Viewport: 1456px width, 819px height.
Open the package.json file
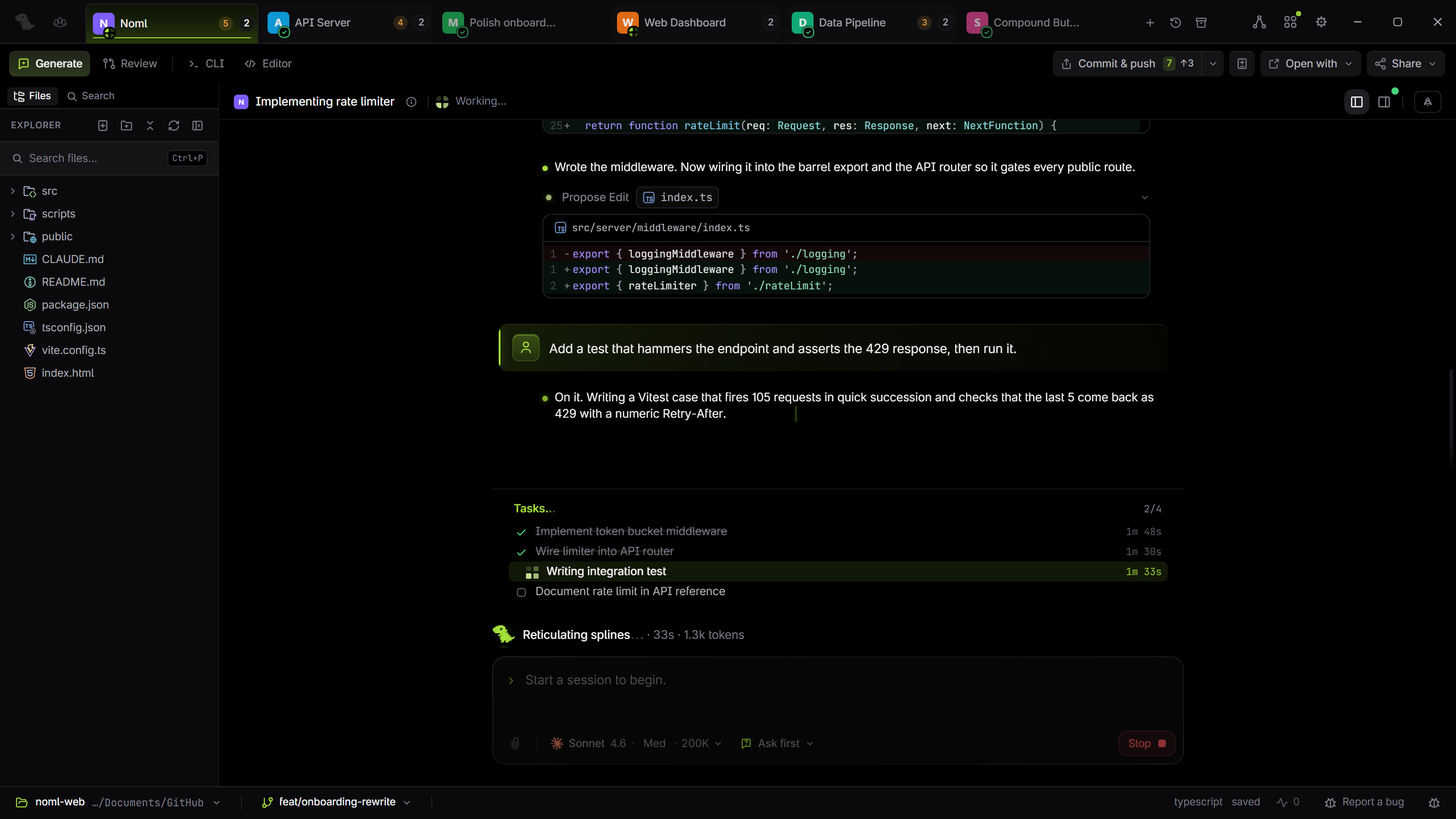(x=109, y=305)
